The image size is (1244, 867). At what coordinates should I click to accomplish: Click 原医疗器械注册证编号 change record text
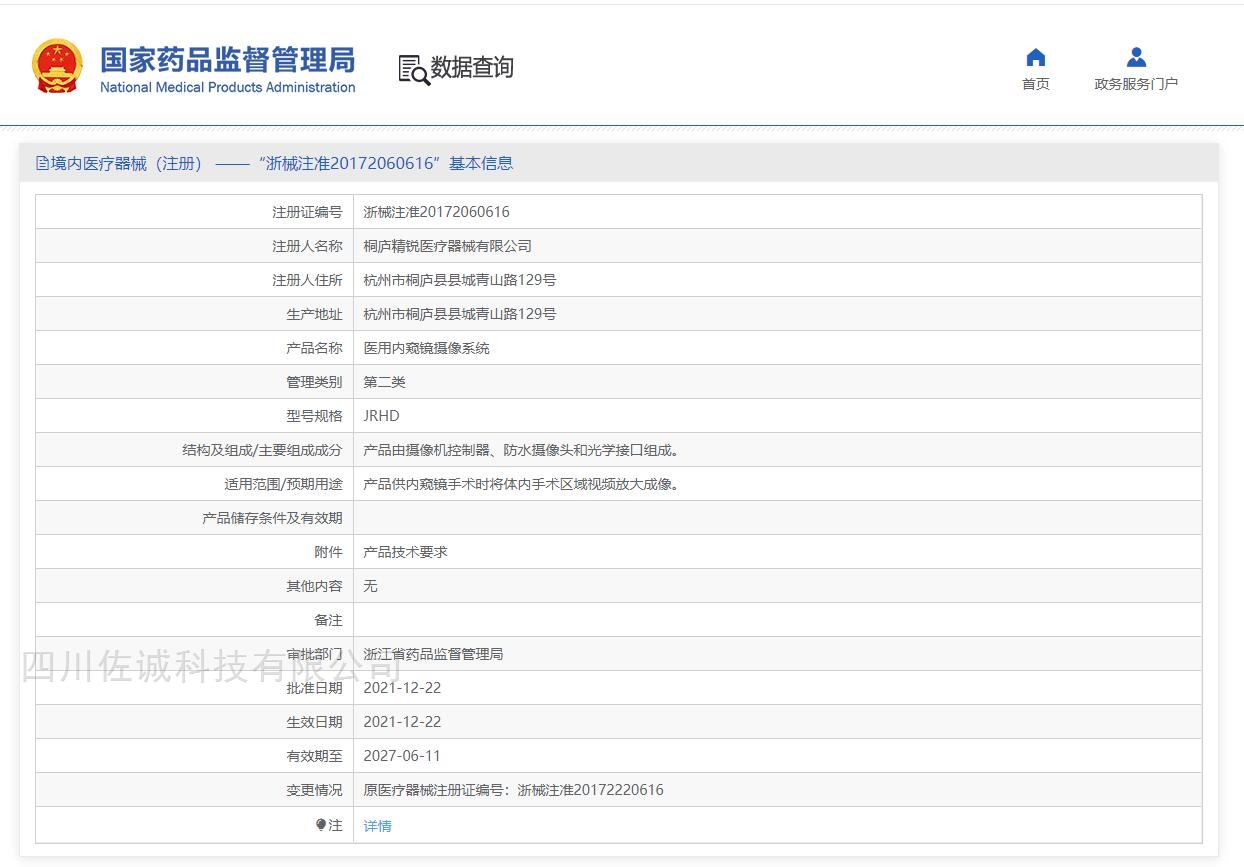pyautogui.click(x=513, y=790)
